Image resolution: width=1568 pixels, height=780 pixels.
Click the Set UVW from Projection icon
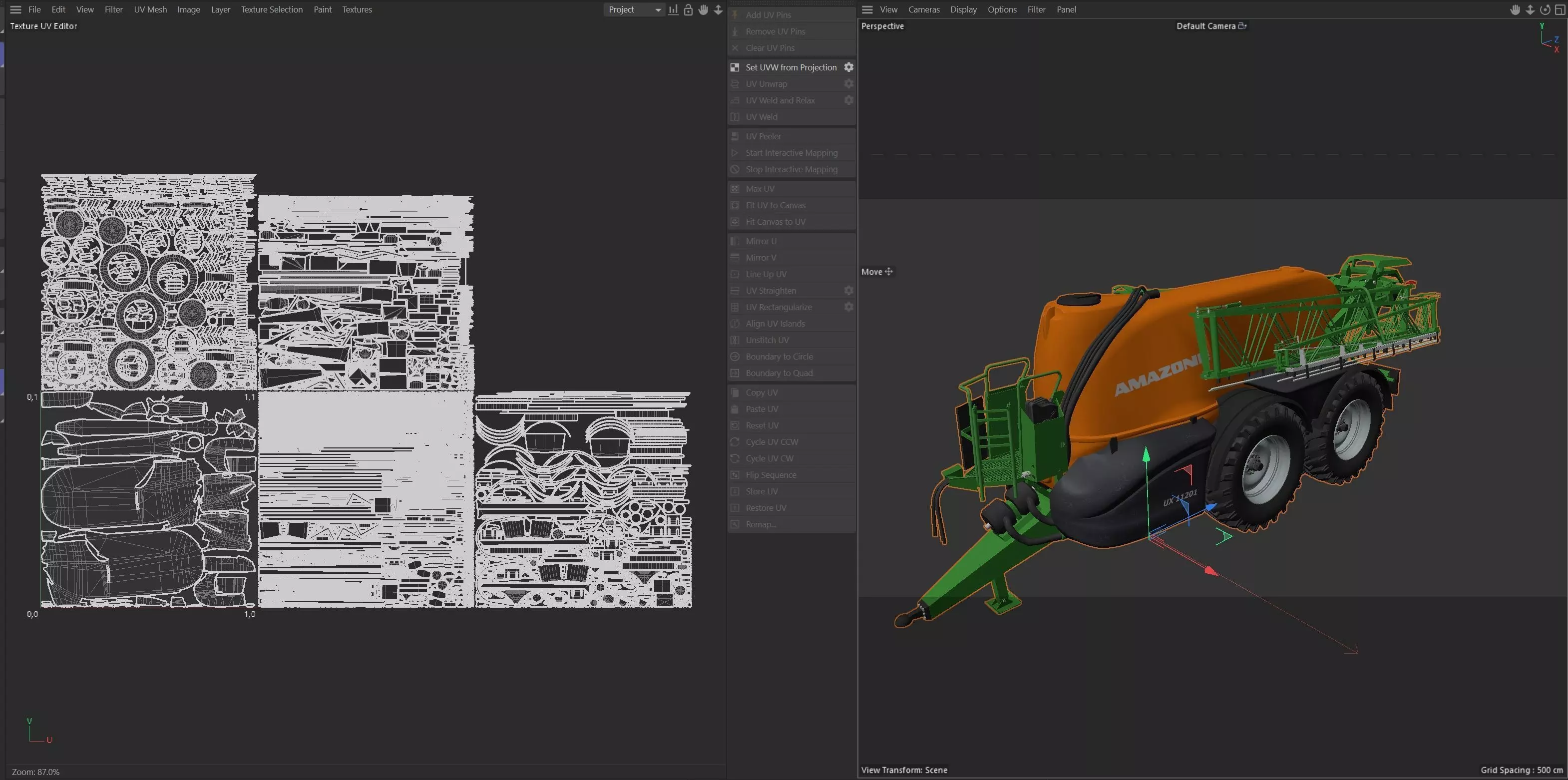(x=735, y=67)
